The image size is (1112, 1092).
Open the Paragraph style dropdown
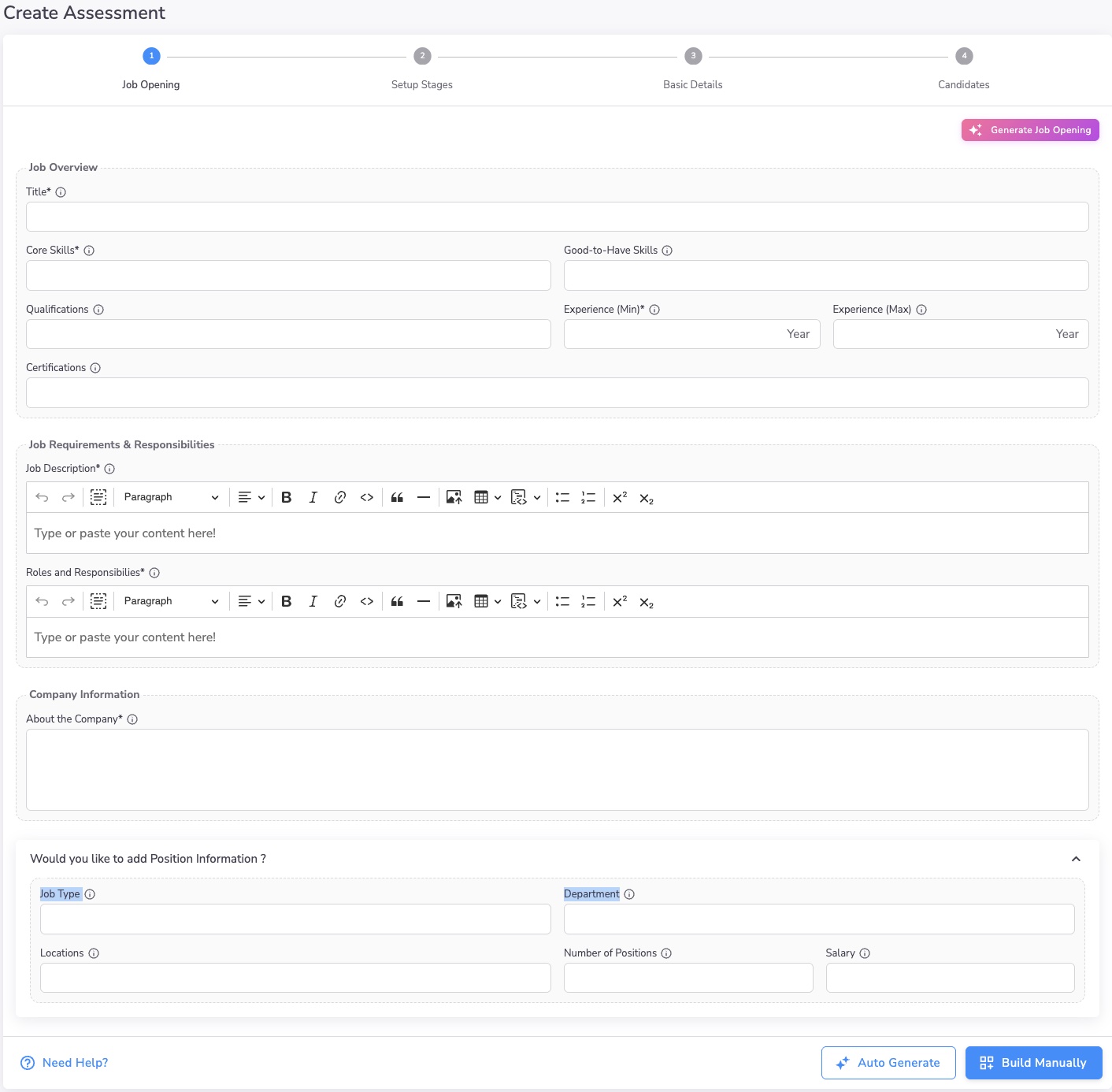[169, 497]
